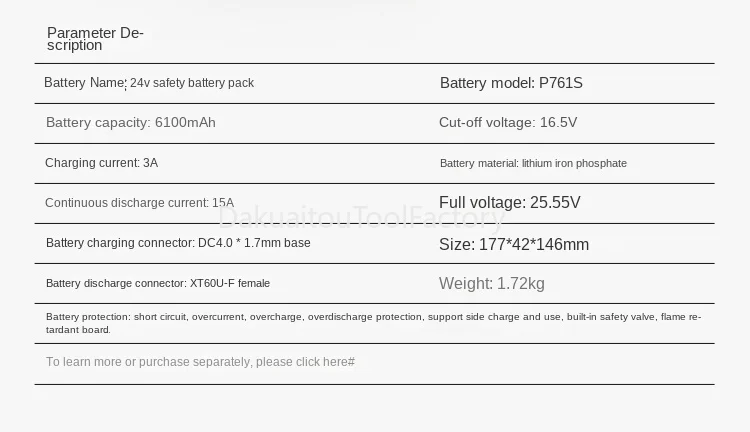Screen dimensions: 750x432
Task: Click the Battery model P761S cell
Action: [x=511, y=83]
